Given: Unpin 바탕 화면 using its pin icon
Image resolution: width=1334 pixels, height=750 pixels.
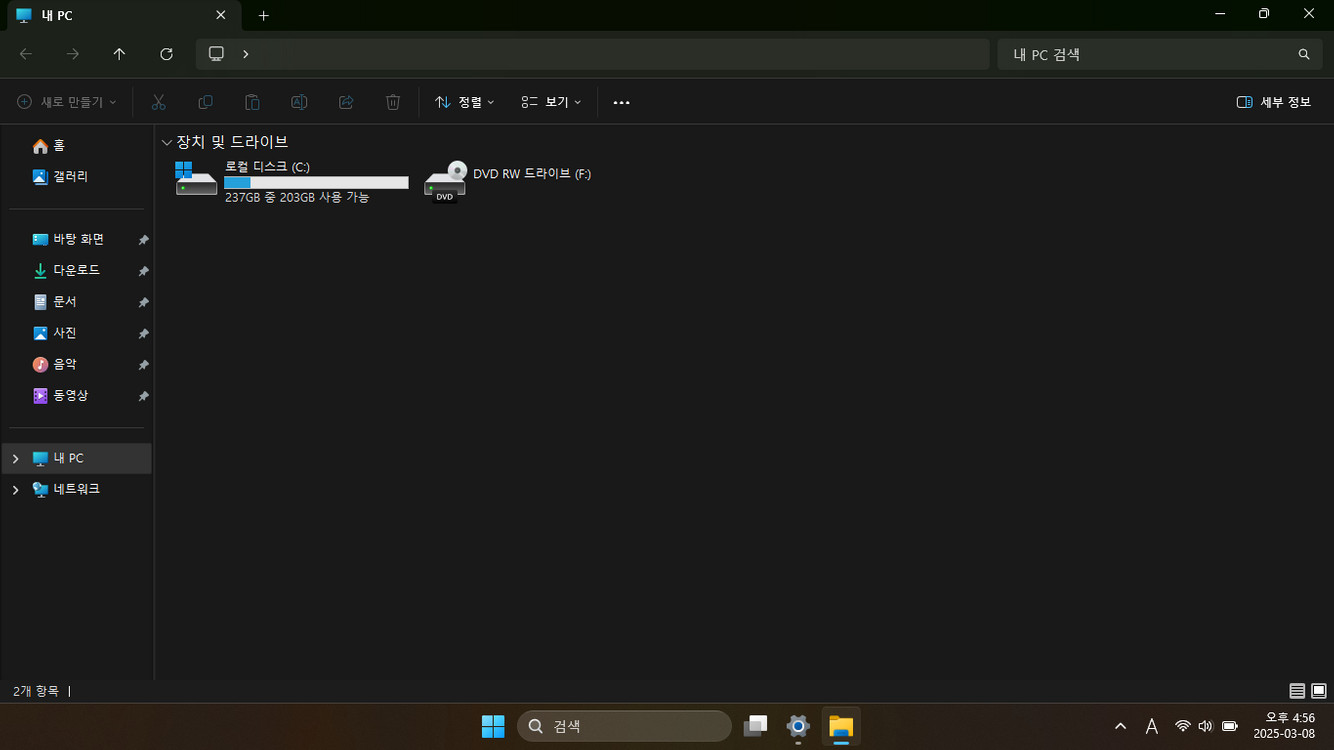Looking at the screenshot, I should click(143, 240).
